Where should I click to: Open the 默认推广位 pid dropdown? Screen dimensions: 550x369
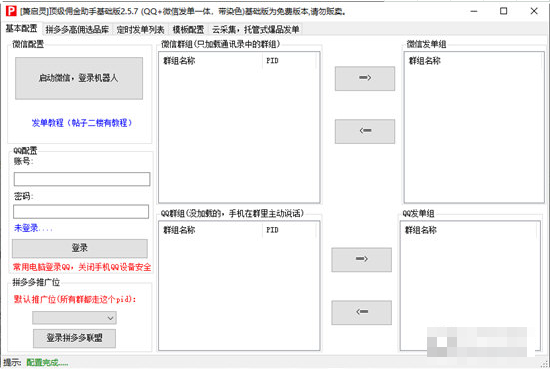click(74, 318)
